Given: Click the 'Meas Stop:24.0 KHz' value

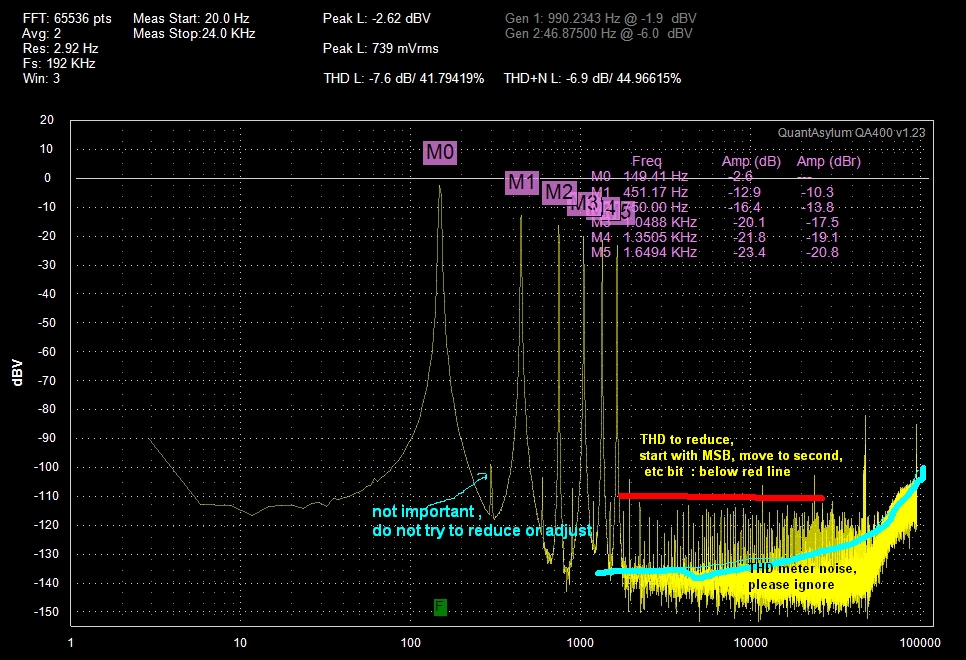Looking at the screenshot, I should tap(194, 33).
